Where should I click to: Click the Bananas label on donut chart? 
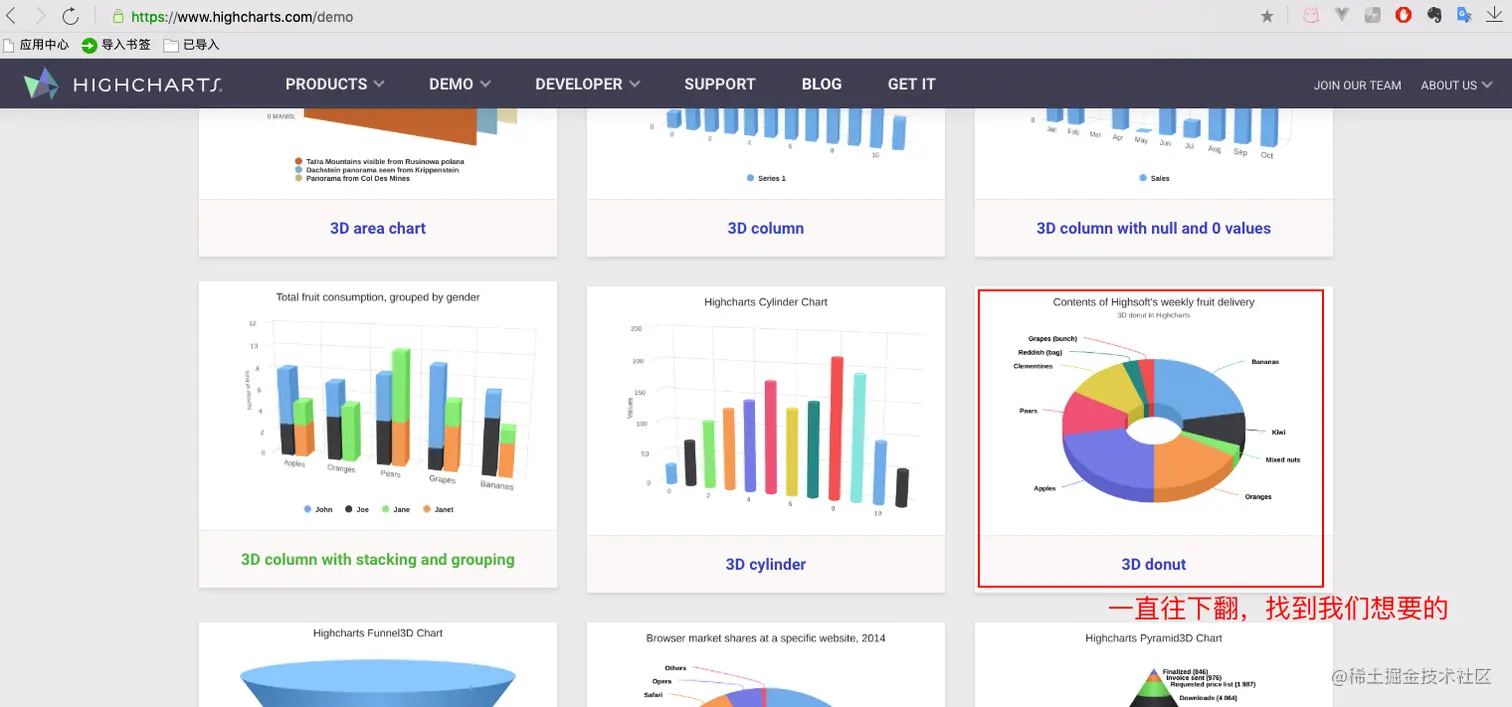coord(1265,361)
